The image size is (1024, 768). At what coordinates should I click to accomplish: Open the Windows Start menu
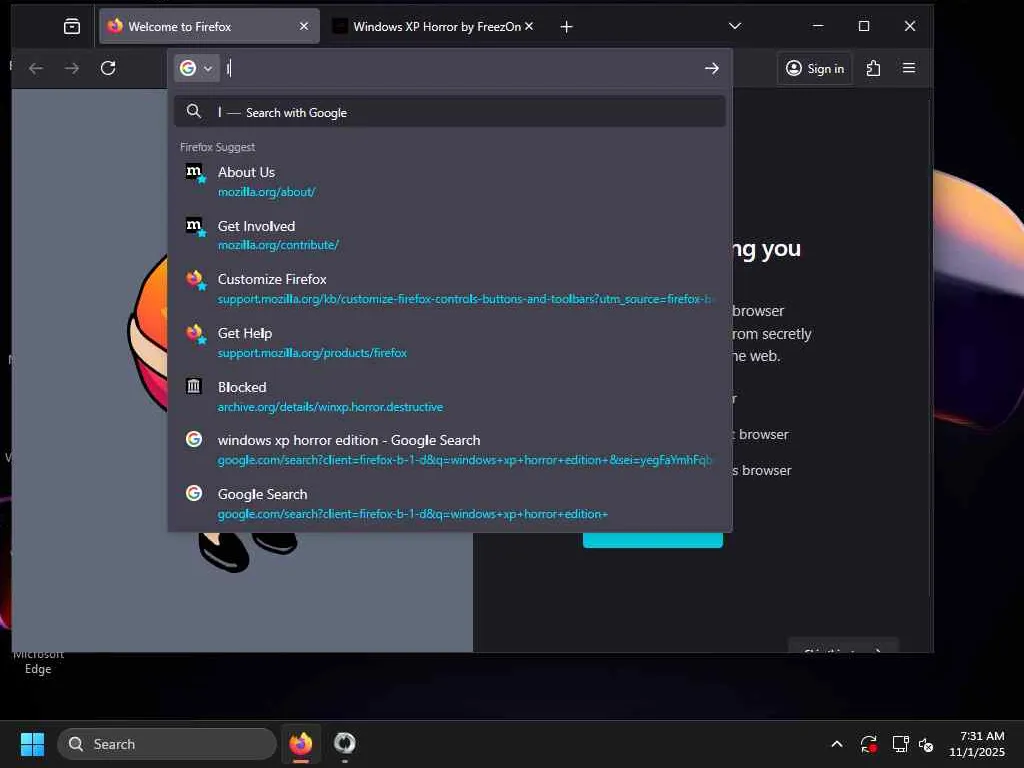[x=32, y=744]
